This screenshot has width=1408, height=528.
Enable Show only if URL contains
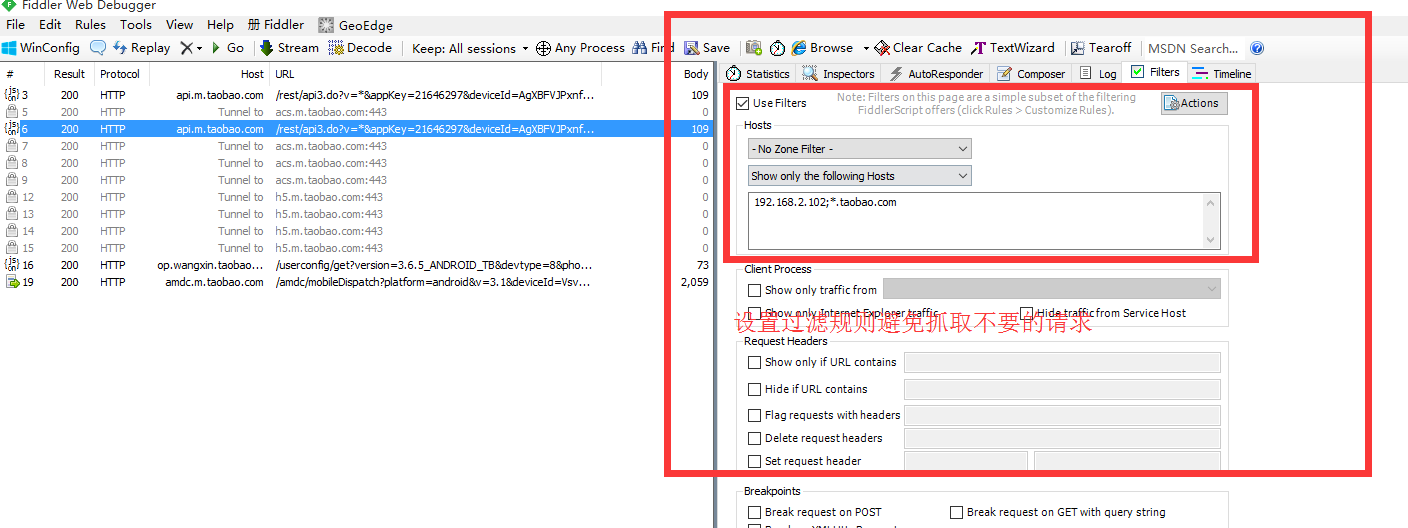pos(755,362)
